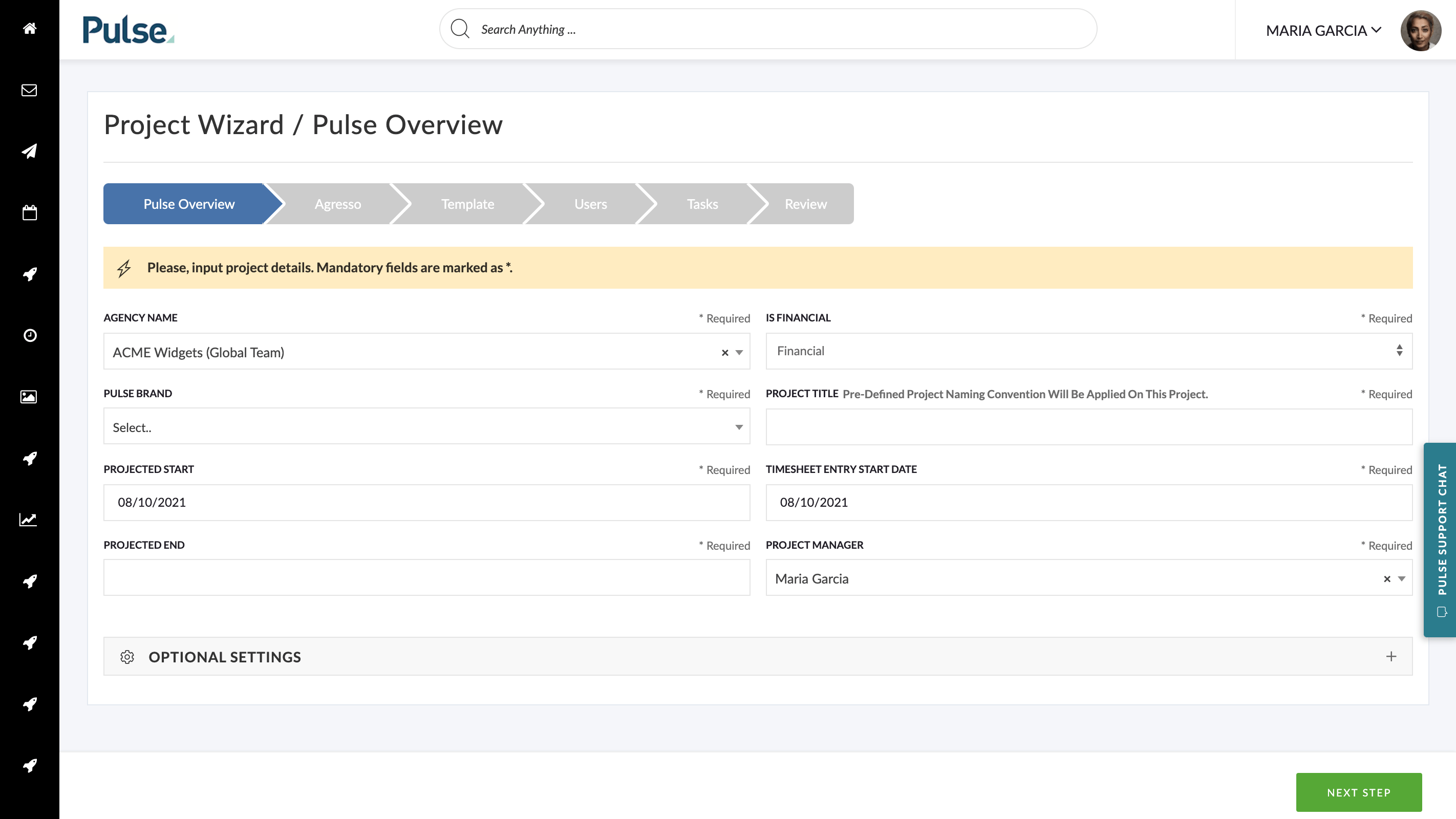Screen dimensions: 1456x819
Task: Click the rocket icon between image and chart icons
Action: pos(29,459)
